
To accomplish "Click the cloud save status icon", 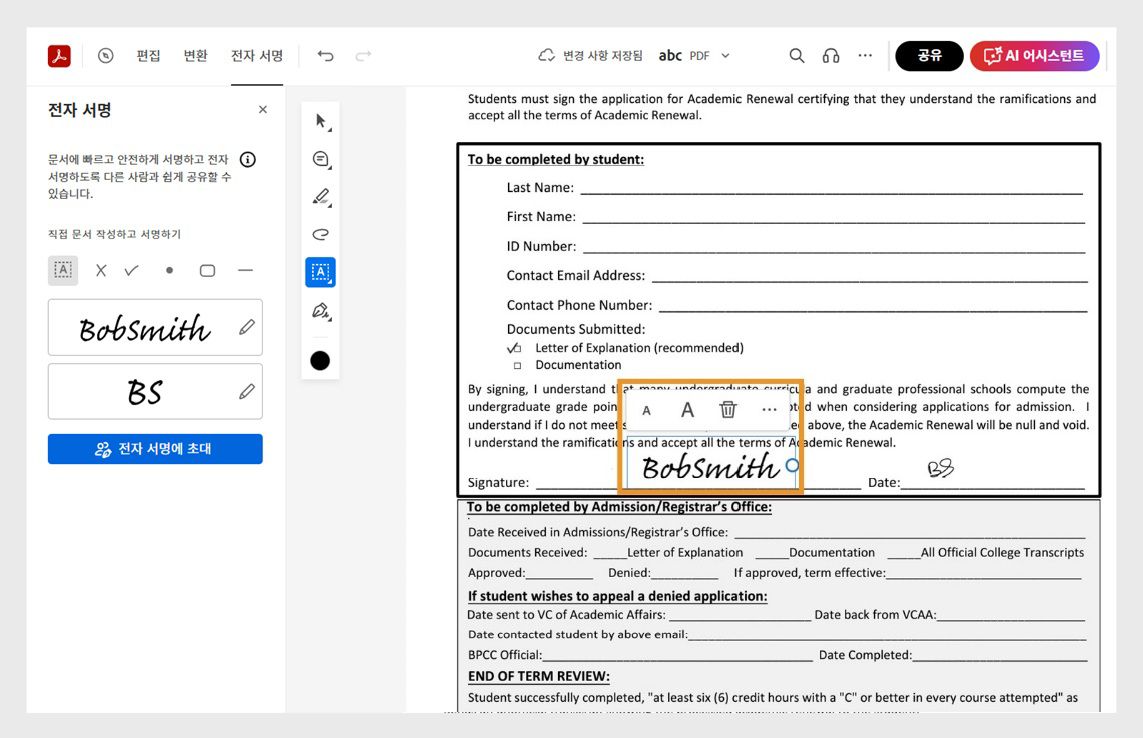I will click(546, 55).
